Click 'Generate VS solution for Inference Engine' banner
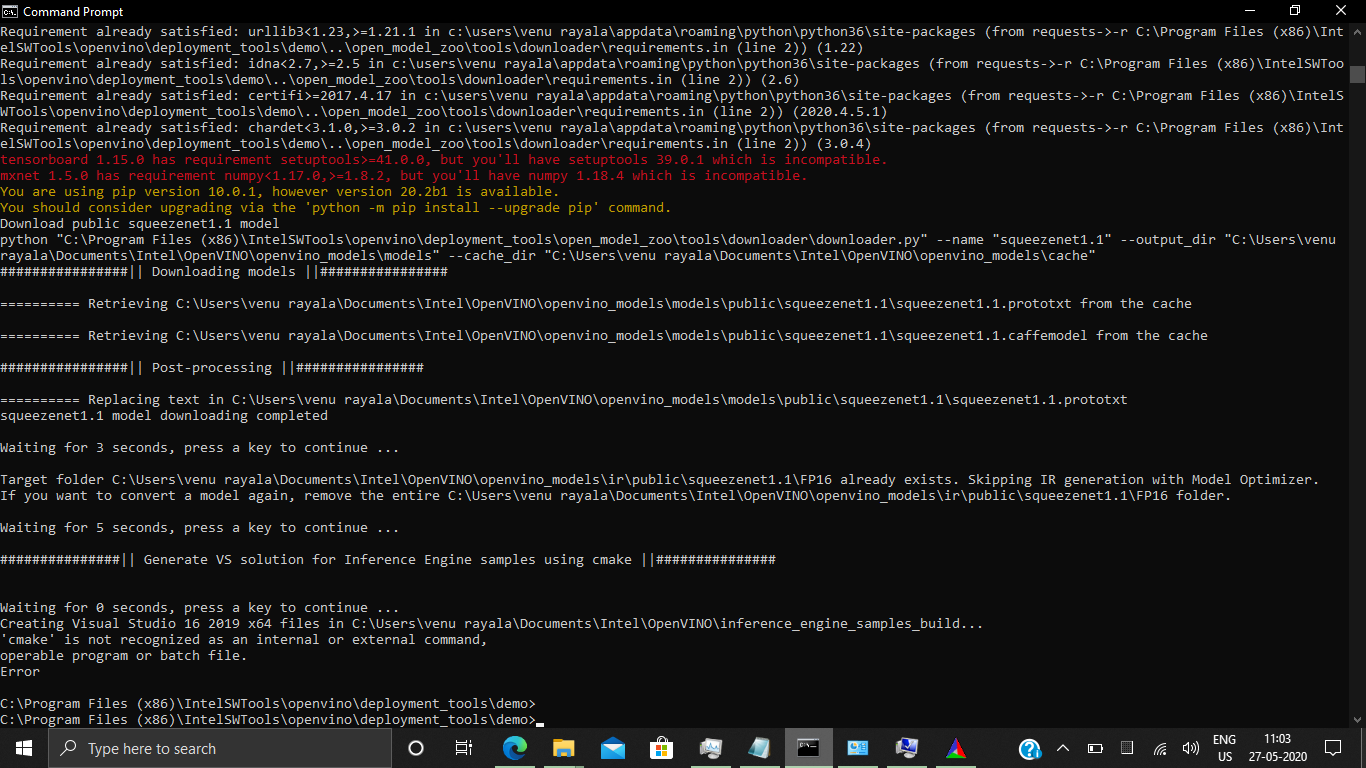This screenshot has width=1366, height=768. pyautogui.click(x=388, y=560)
